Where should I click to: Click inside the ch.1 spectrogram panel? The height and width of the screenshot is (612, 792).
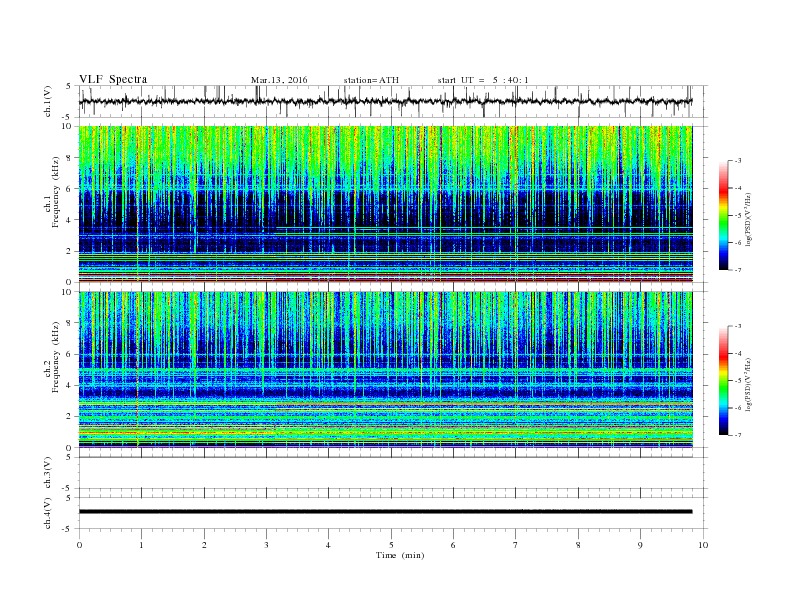385,204
